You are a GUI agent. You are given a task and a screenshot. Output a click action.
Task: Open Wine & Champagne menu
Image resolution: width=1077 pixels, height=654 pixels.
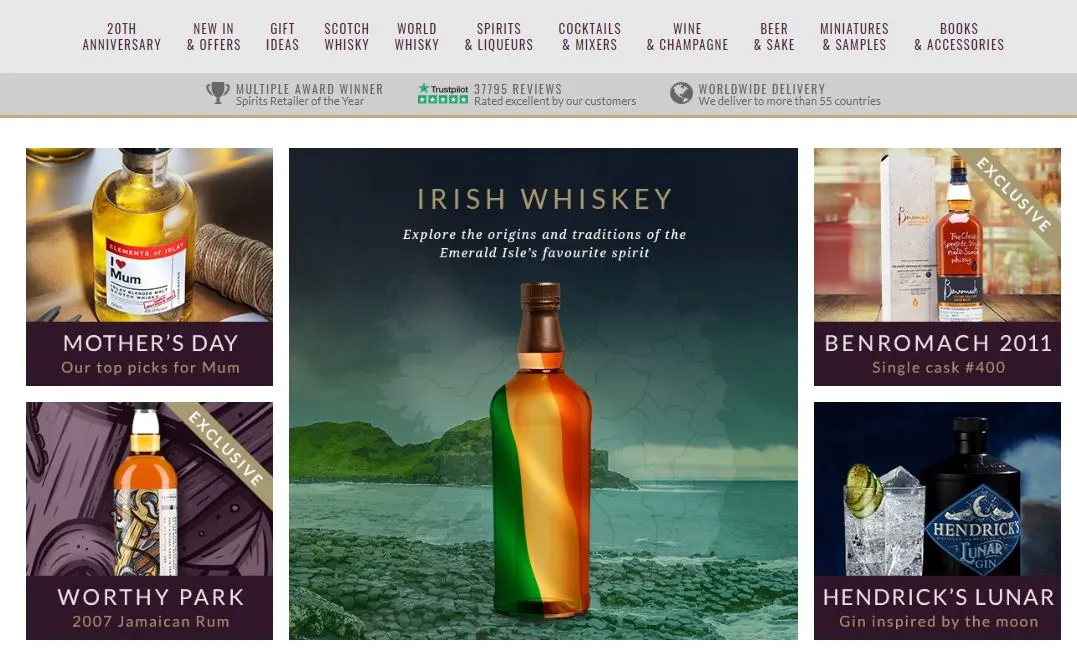pyautogui.click(x=687, y=36)
